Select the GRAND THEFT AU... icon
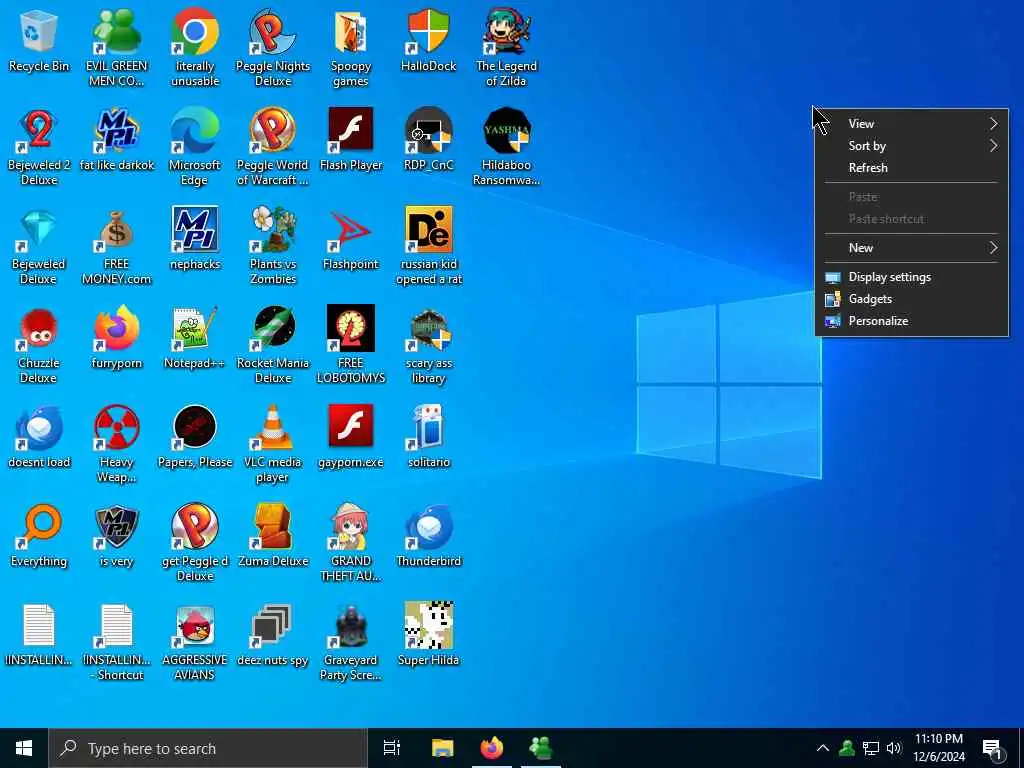Image resolution: width=1024 pixels, height=768 pixels. coord(351,526)
